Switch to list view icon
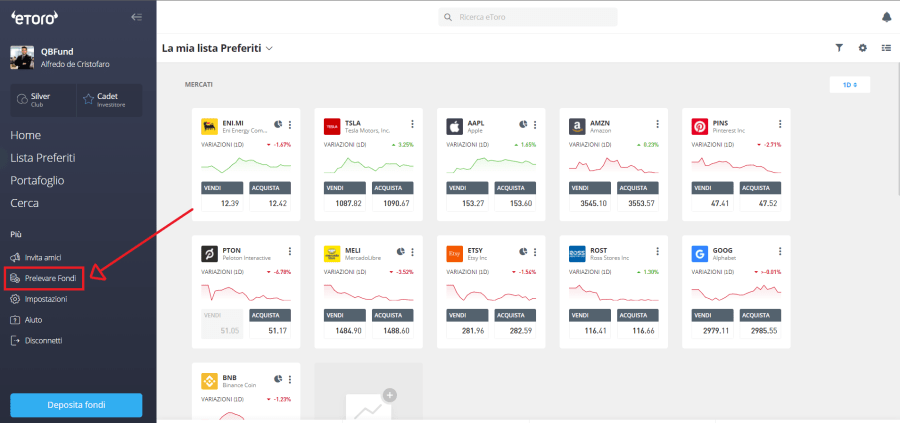900x423 pixels. point(886,48)
